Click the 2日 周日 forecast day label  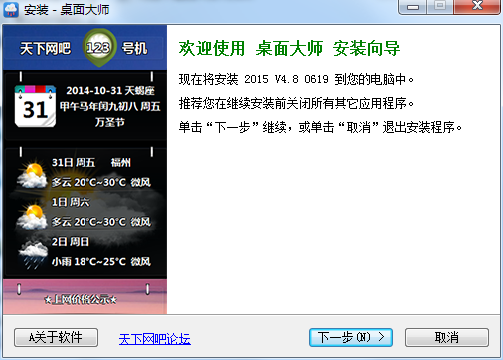click(x=70, y=241)
